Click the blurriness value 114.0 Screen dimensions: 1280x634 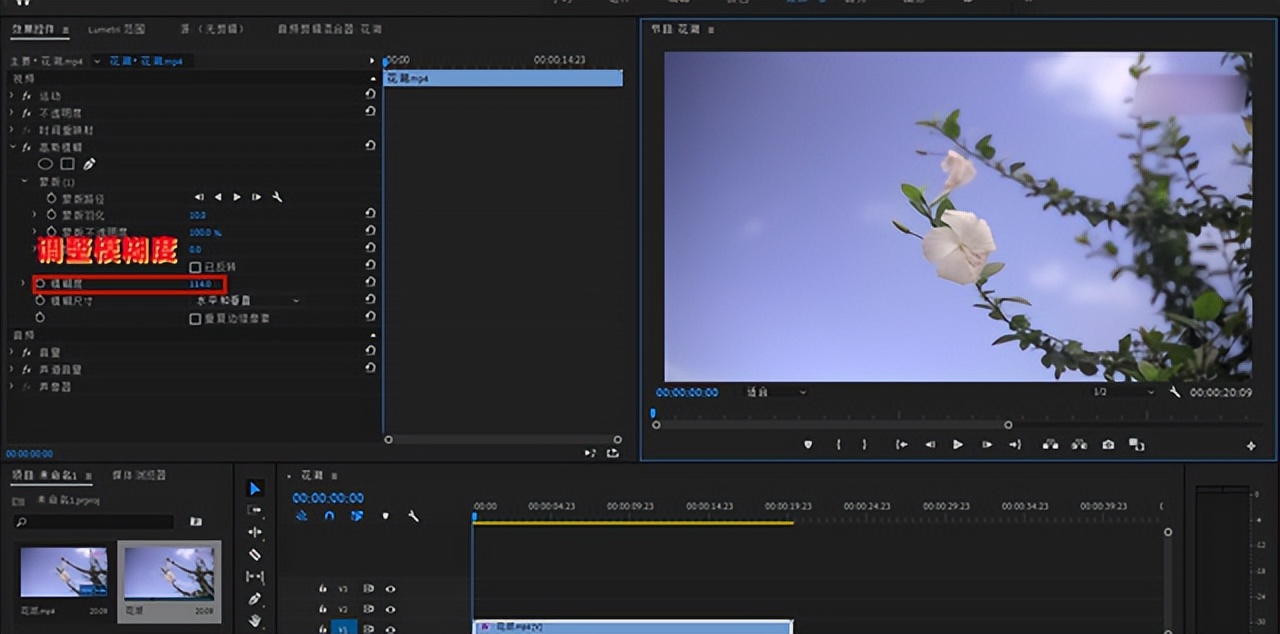200,284
